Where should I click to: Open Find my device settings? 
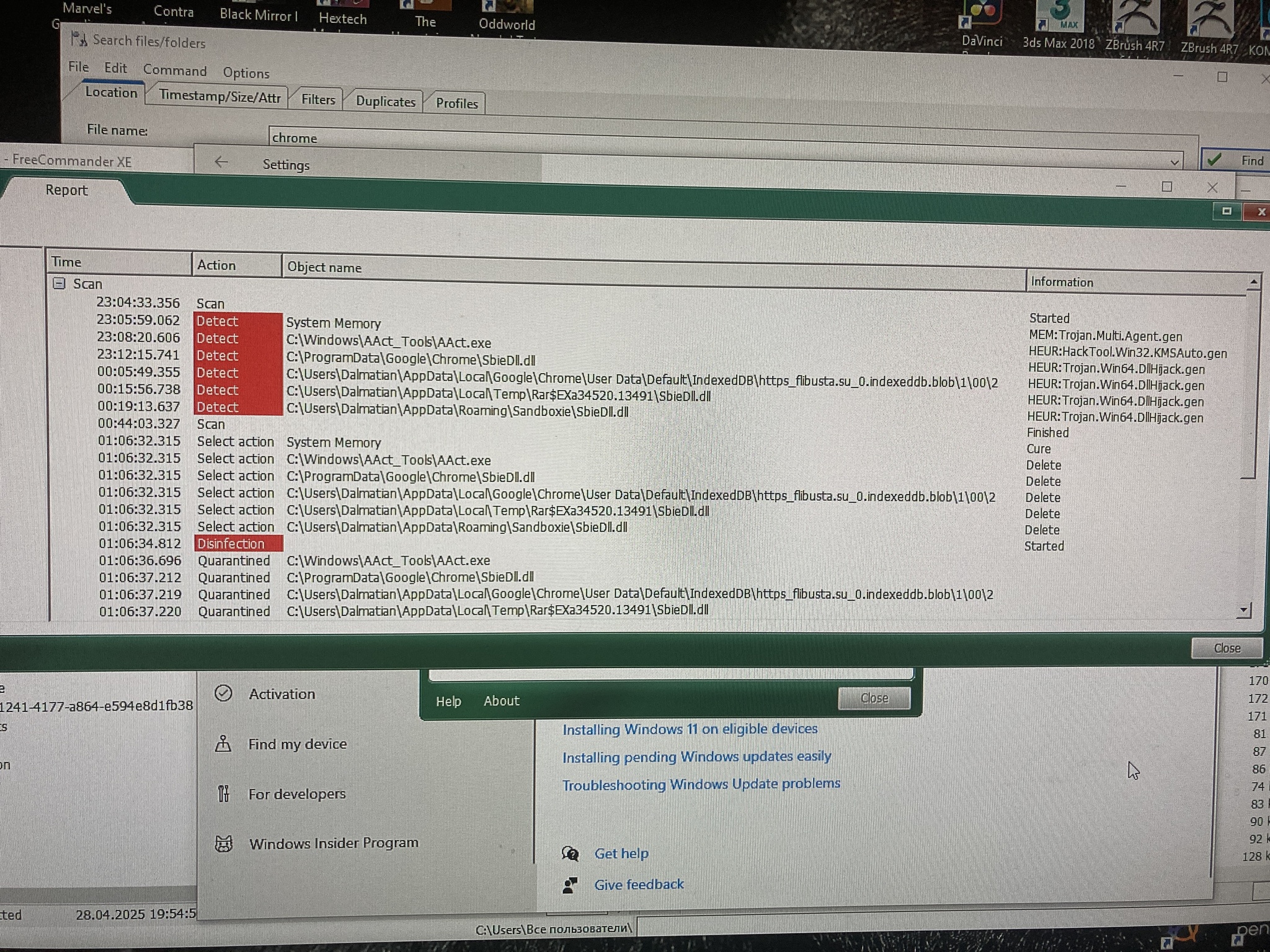coord(297,744)
